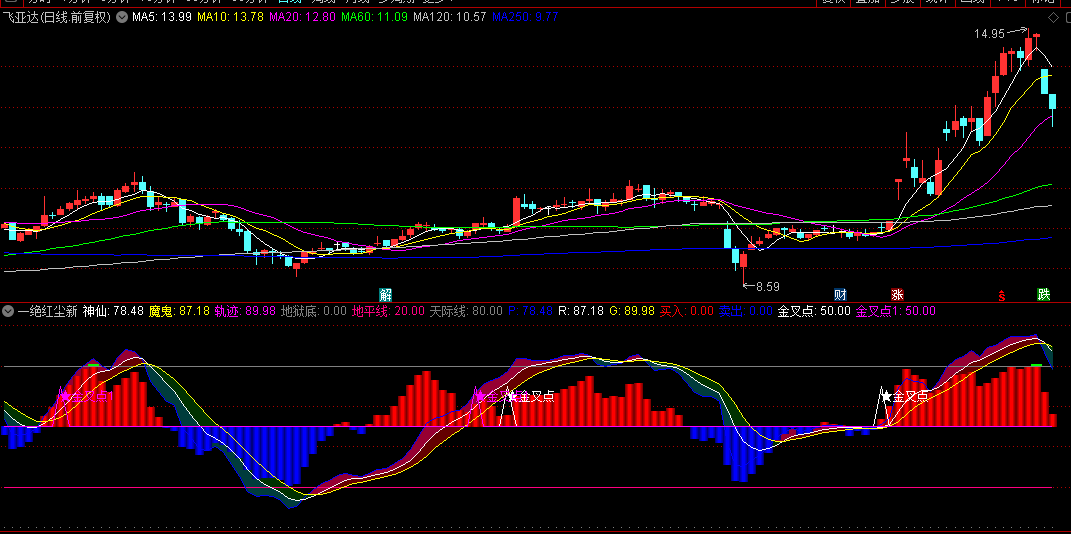Click the 地平线: 20.00 value
The height and width of the screenshot is (534, 1071).
tap(388, 311)
